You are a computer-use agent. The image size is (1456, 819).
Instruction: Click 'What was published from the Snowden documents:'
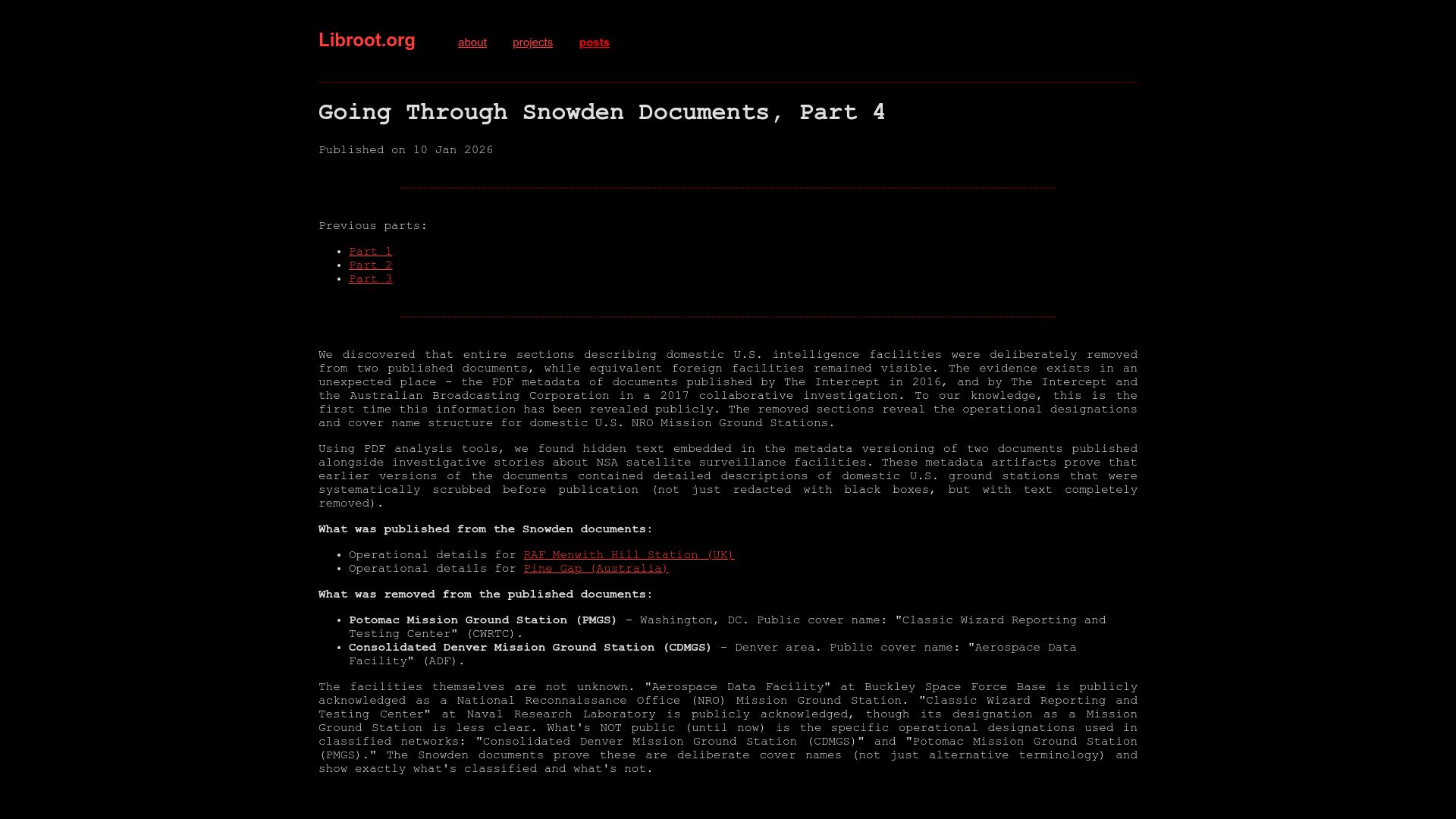click(485, 529)
